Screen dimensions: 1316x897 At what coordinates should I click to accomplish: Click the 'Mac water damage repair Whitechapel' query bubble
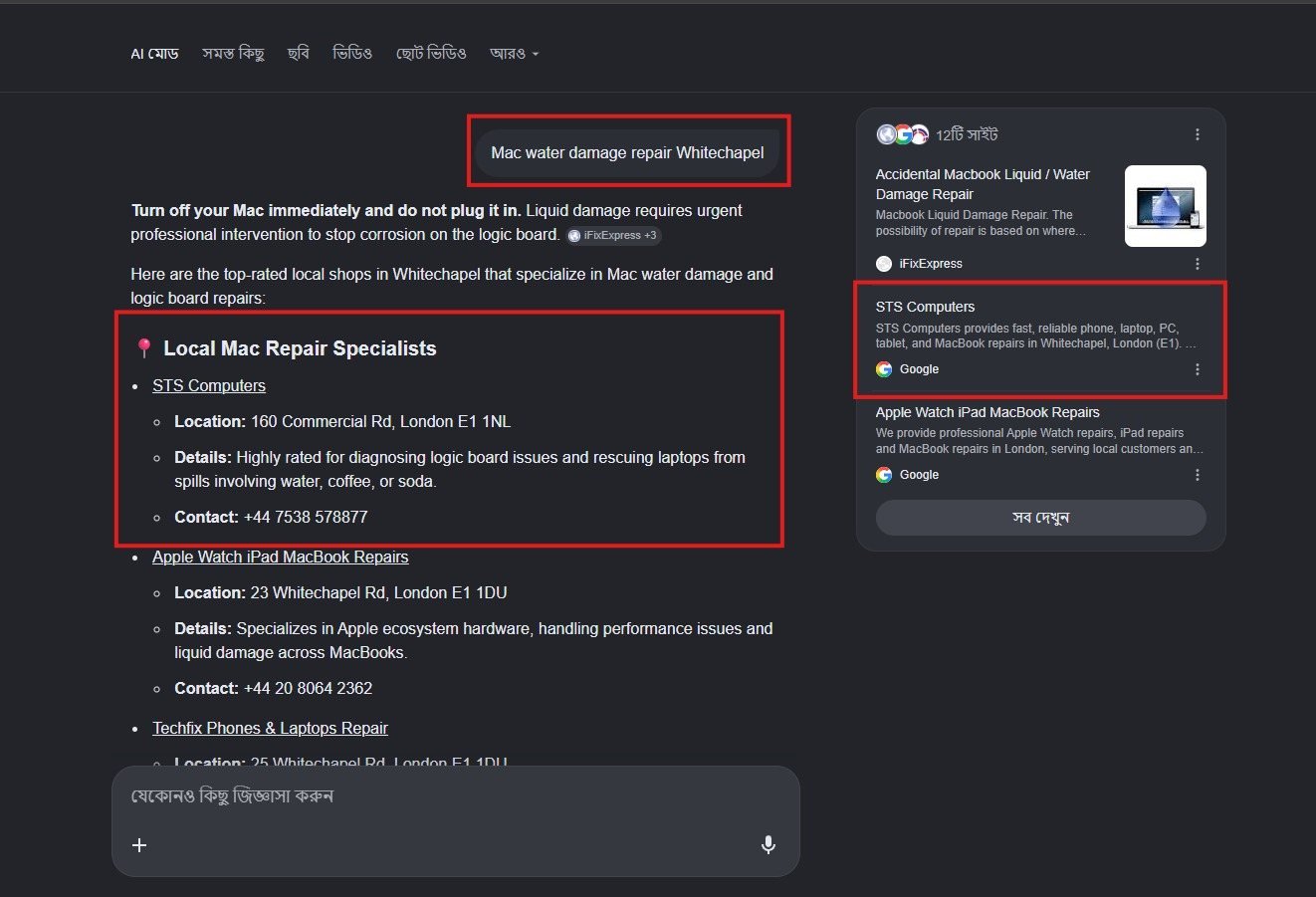(x=627, y=152)
